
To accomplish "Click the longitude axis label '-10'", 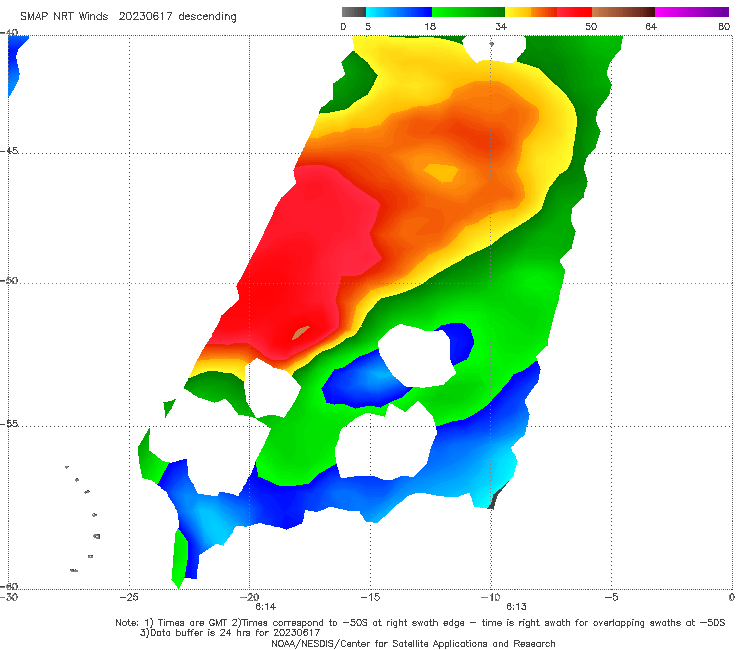I will pyautogui.click(x=490, y=597).
